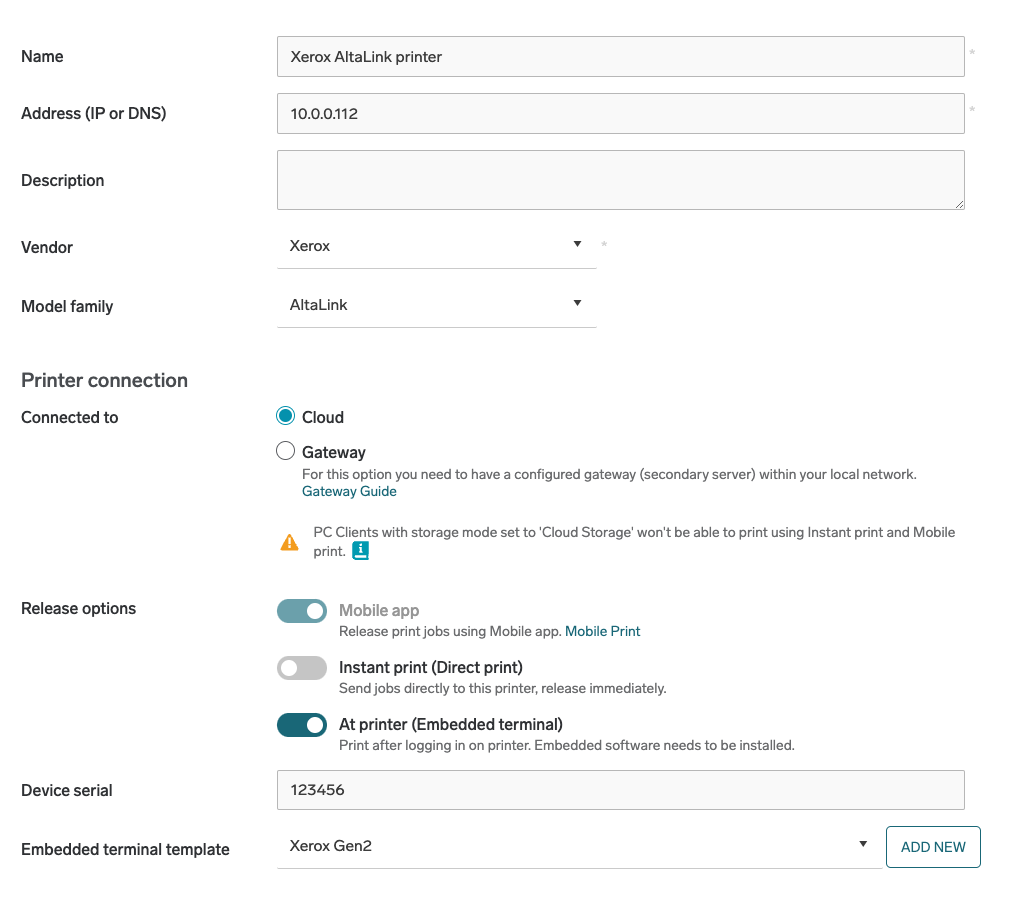Click into the Description text area
This screenshot has height=913, width=1012.
620,180
